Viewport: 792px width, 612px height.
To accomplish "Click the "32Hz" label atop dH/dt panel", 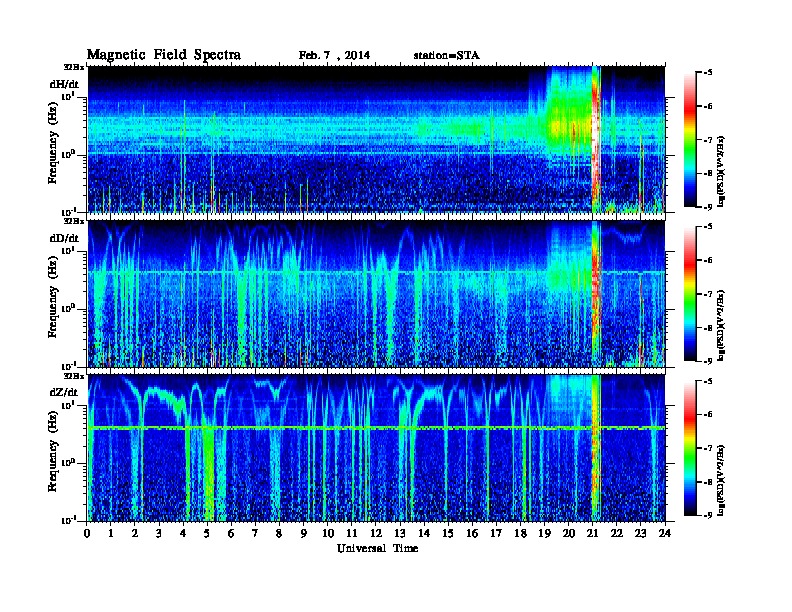I will point(73,67).
